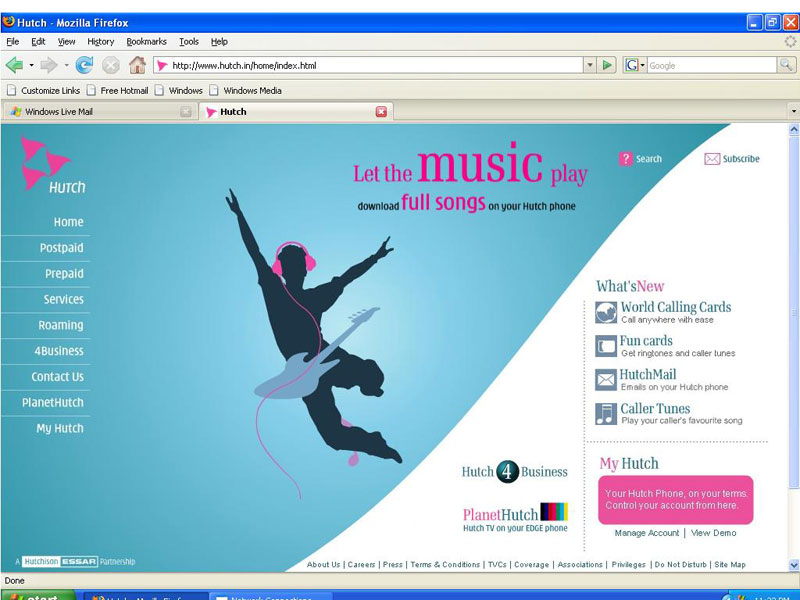Click the HutchMail envelope icon
This screenshot has width=800, height=600.
(x=606, y=380)
